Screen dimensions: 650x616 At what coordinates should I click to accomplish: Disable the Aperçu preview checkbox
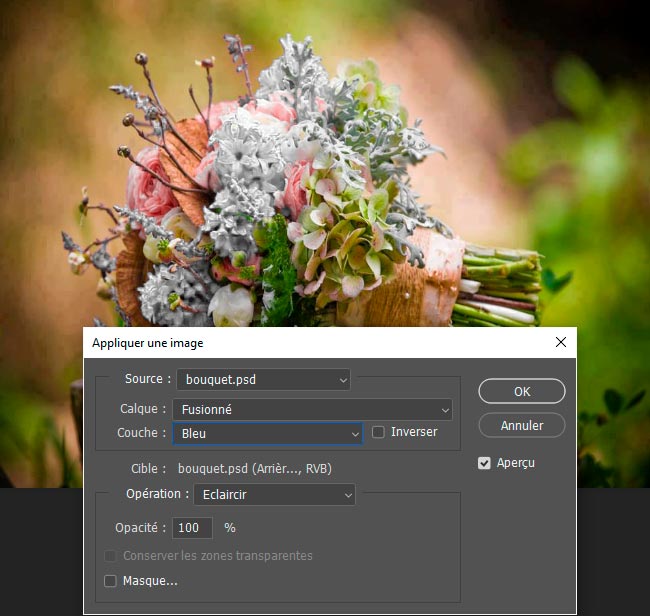point(485,463)
